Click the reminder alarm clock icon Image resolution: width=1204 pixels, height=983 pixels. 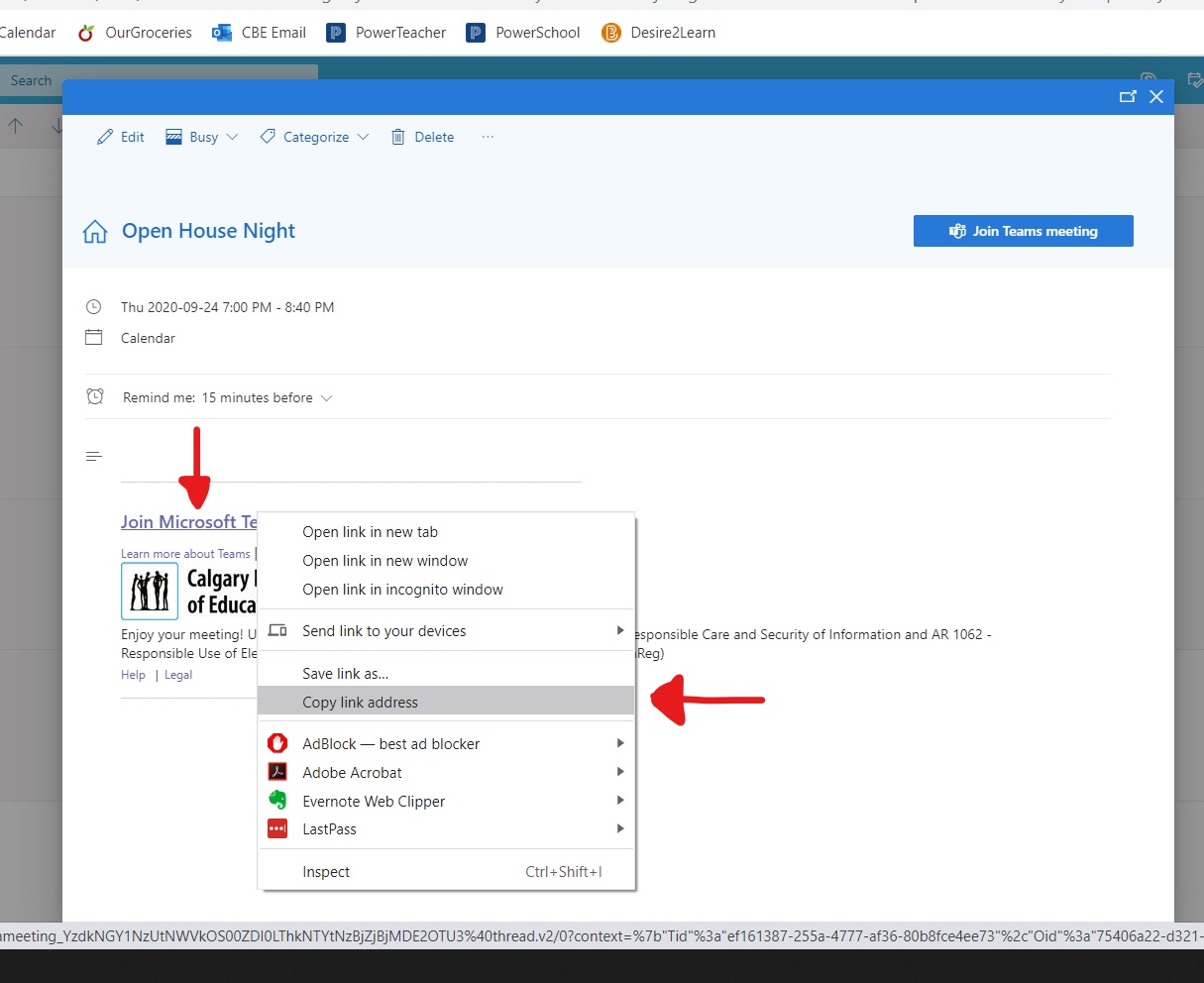coord(95,396)
